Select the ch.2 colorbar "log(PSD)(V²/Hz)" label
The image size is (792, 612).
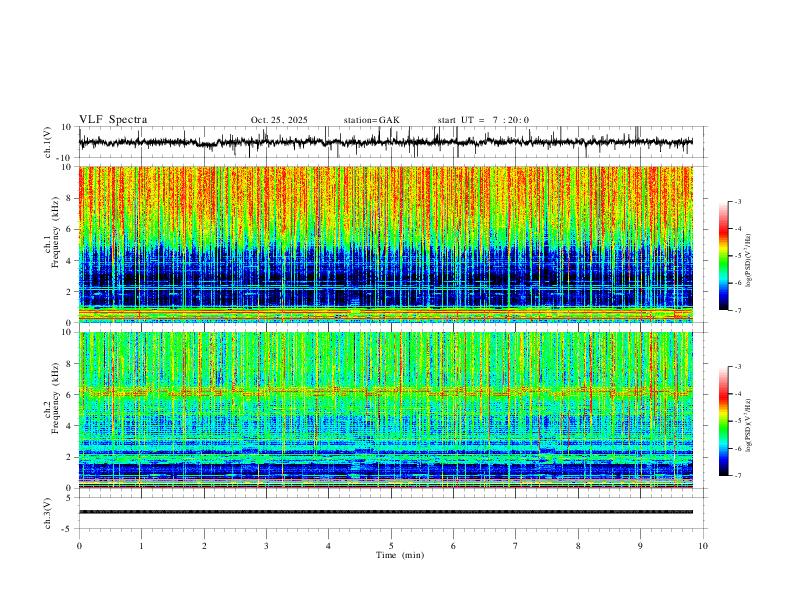point(749,426)
